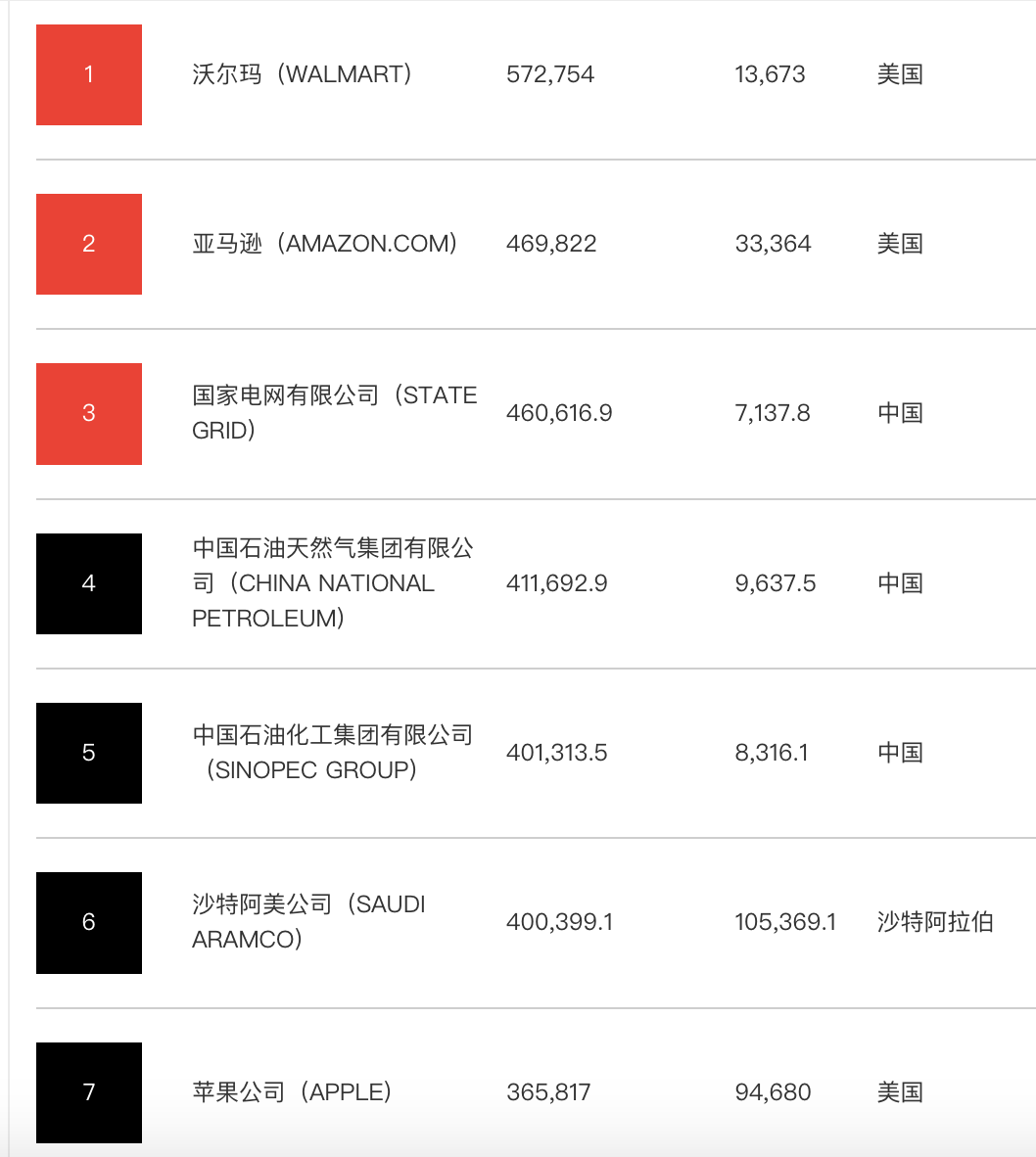Select the red rank 3 badge
The width and height of the screenshot is (1036, 1157).
[x=89, y=413]
